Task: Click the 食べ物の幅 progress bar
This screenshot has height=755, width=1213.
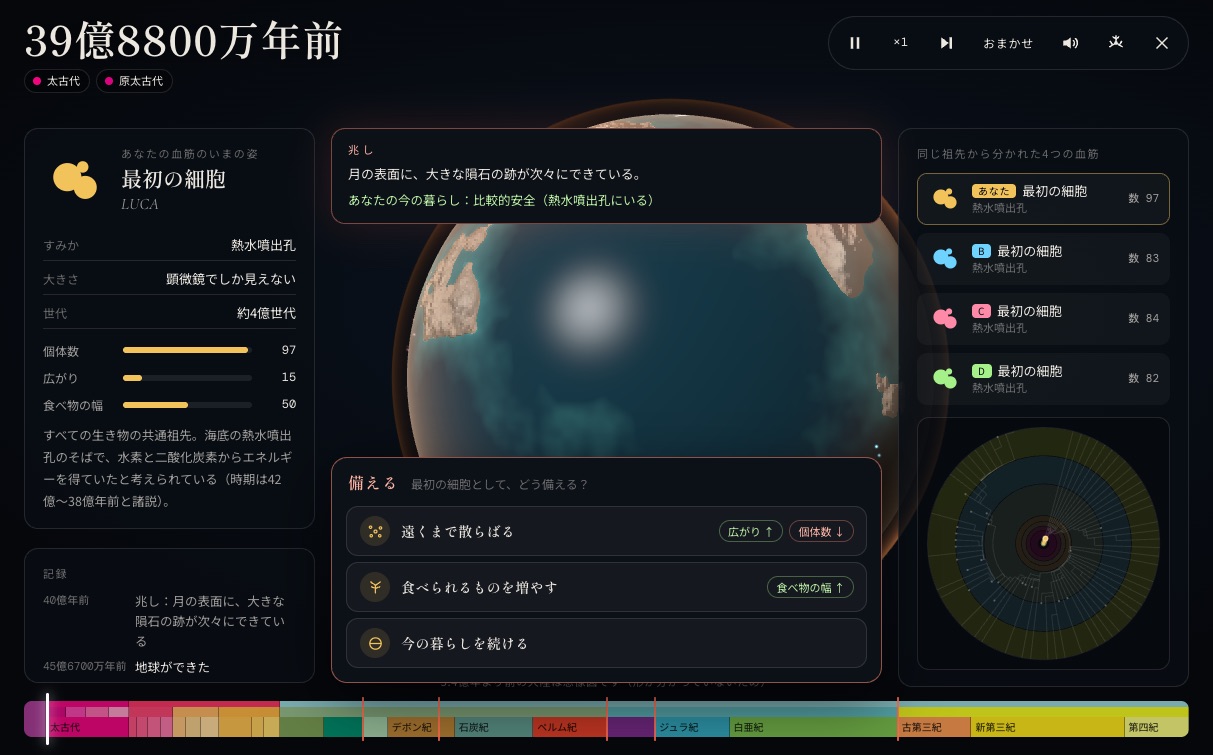Action: [x=187, y=404]
